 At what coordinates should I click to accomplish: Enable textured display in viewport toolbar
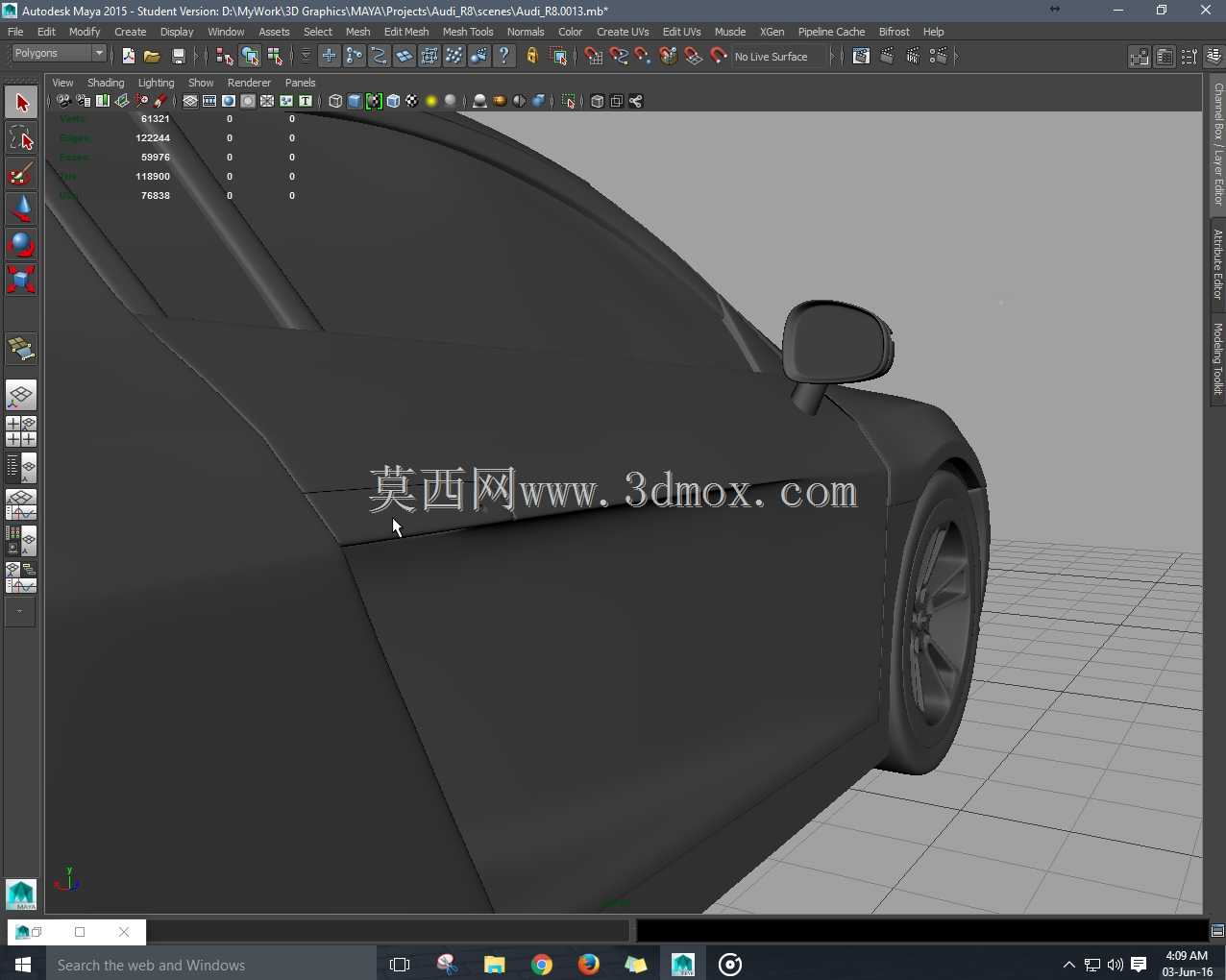pos(412,101)
